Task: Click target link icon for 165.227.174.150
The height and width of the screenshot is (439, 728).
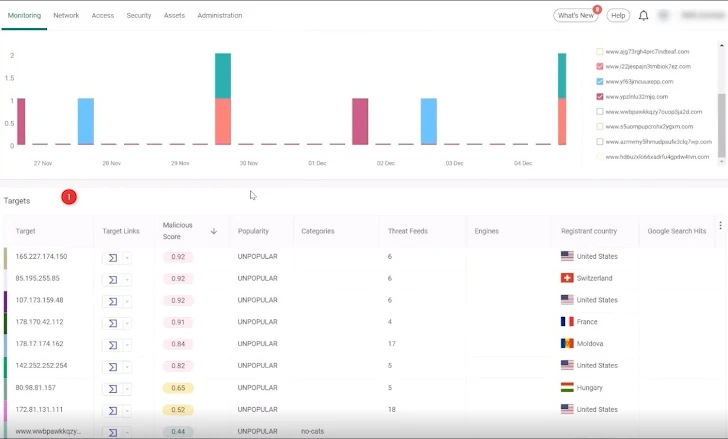Action: click(113, 257)
